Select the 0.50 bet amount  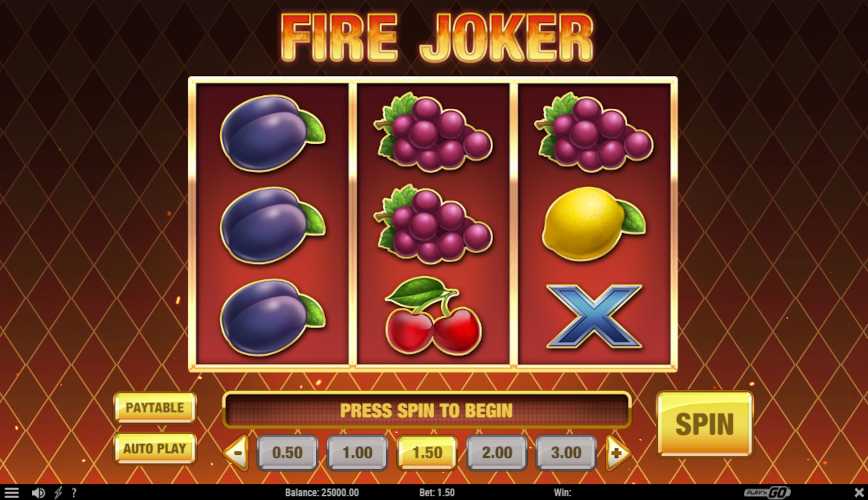coord(287,452)
